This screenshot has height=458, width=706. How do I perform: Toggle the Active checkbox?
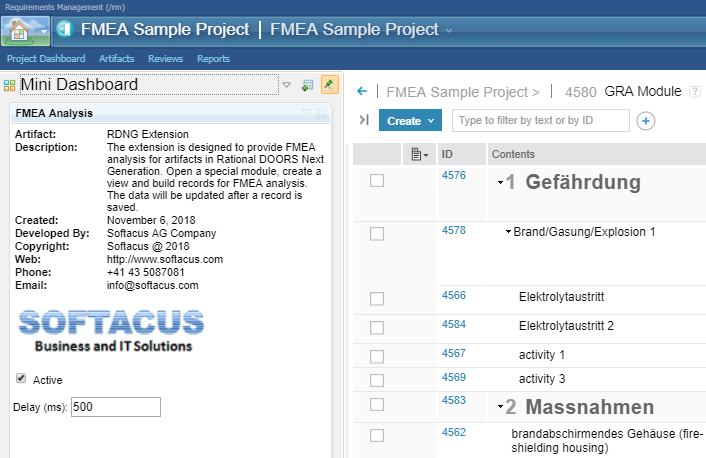click(21, 378)
